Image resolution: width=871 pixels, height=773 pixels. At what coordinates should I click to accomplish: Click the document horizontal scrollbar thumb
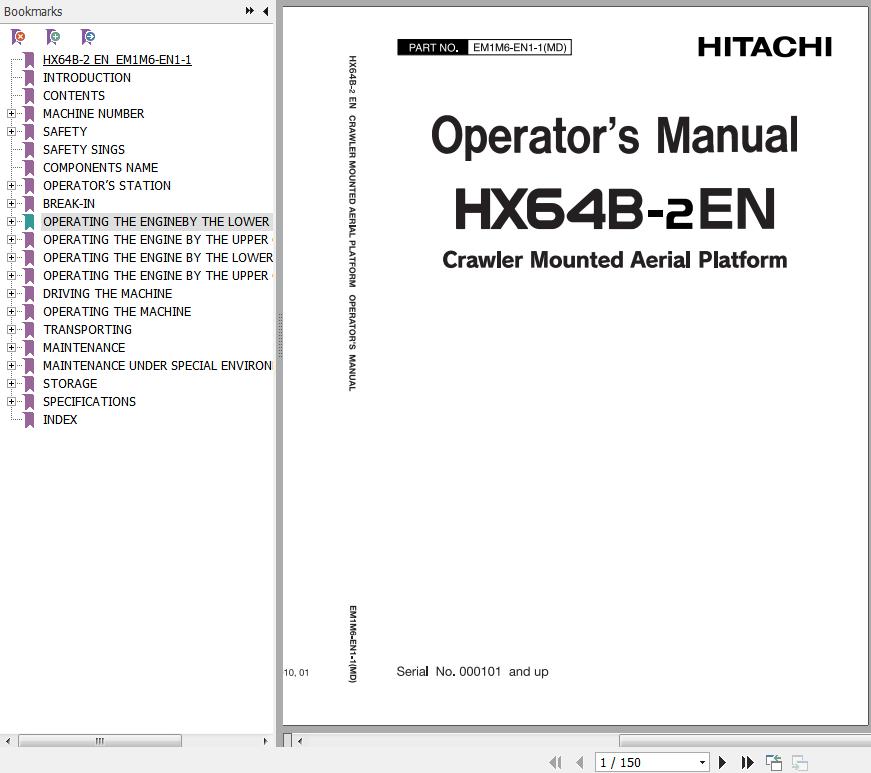tap(745, 741)
